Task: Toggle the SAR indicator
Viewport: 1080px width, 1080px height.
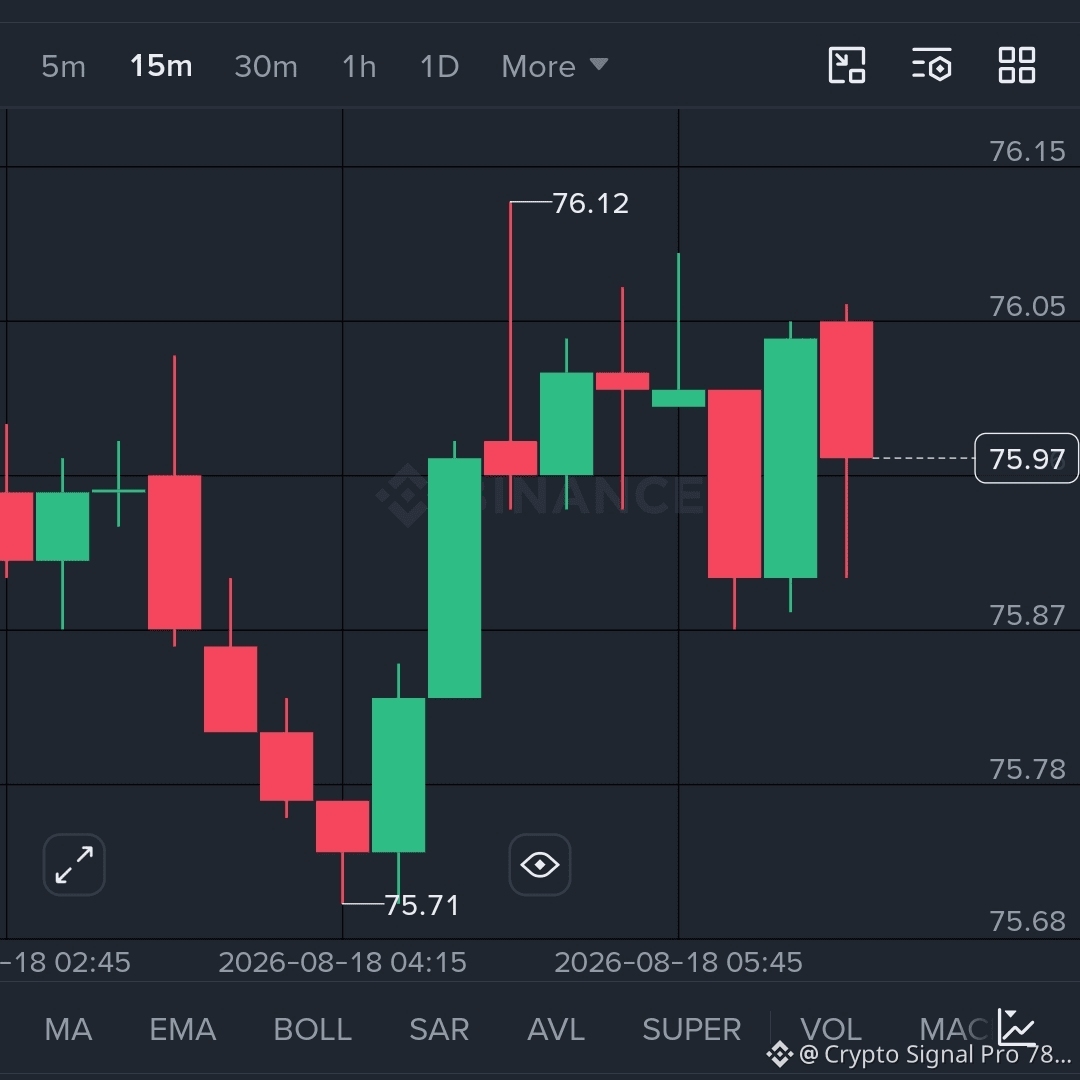Action: pos(439,1030)
